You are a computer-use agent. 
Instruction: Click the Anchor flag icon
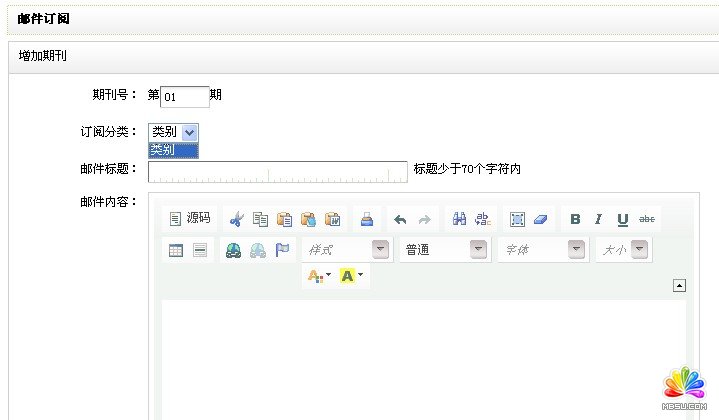click(x=282, y=250)
